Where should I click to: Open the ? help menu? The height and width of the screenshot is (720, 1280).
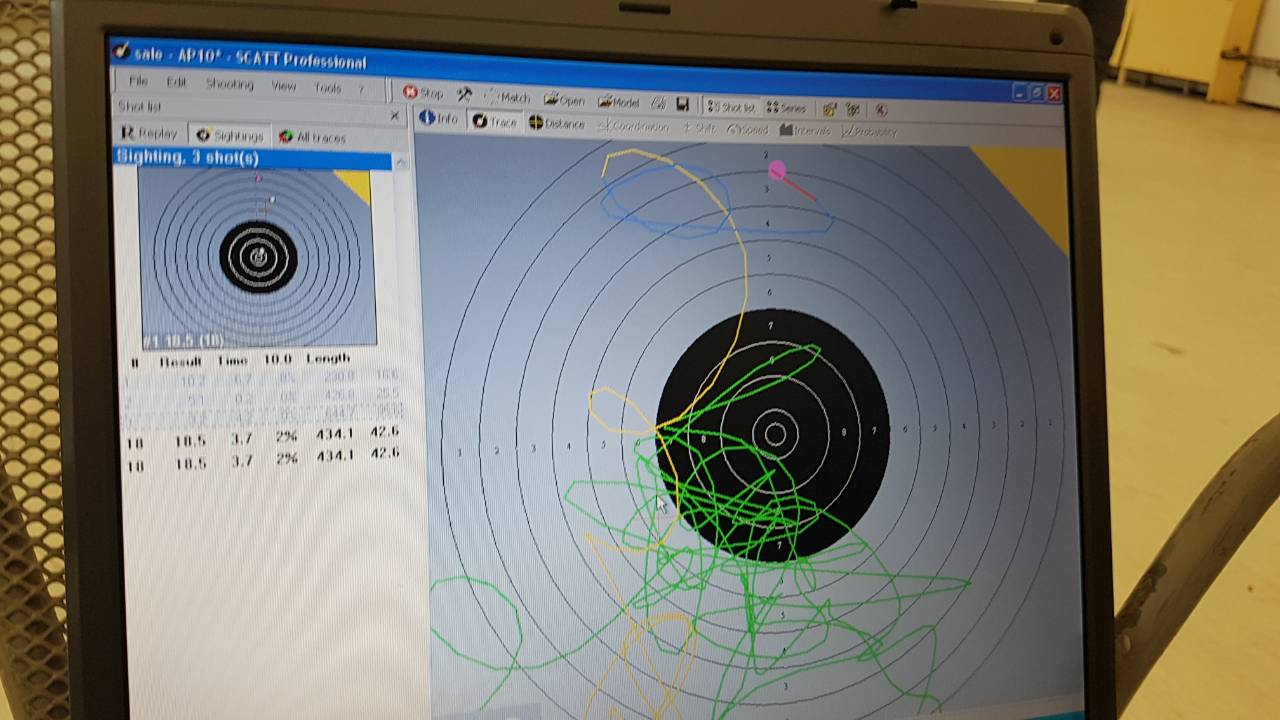click(361, 89)
